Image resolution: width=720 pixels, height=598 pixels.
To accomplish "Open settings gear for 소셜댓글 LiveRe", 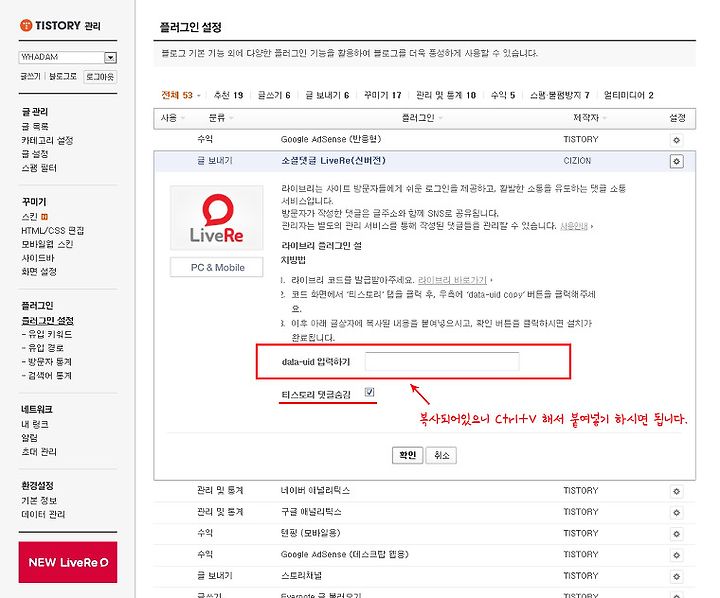I will tap(676, 161).
